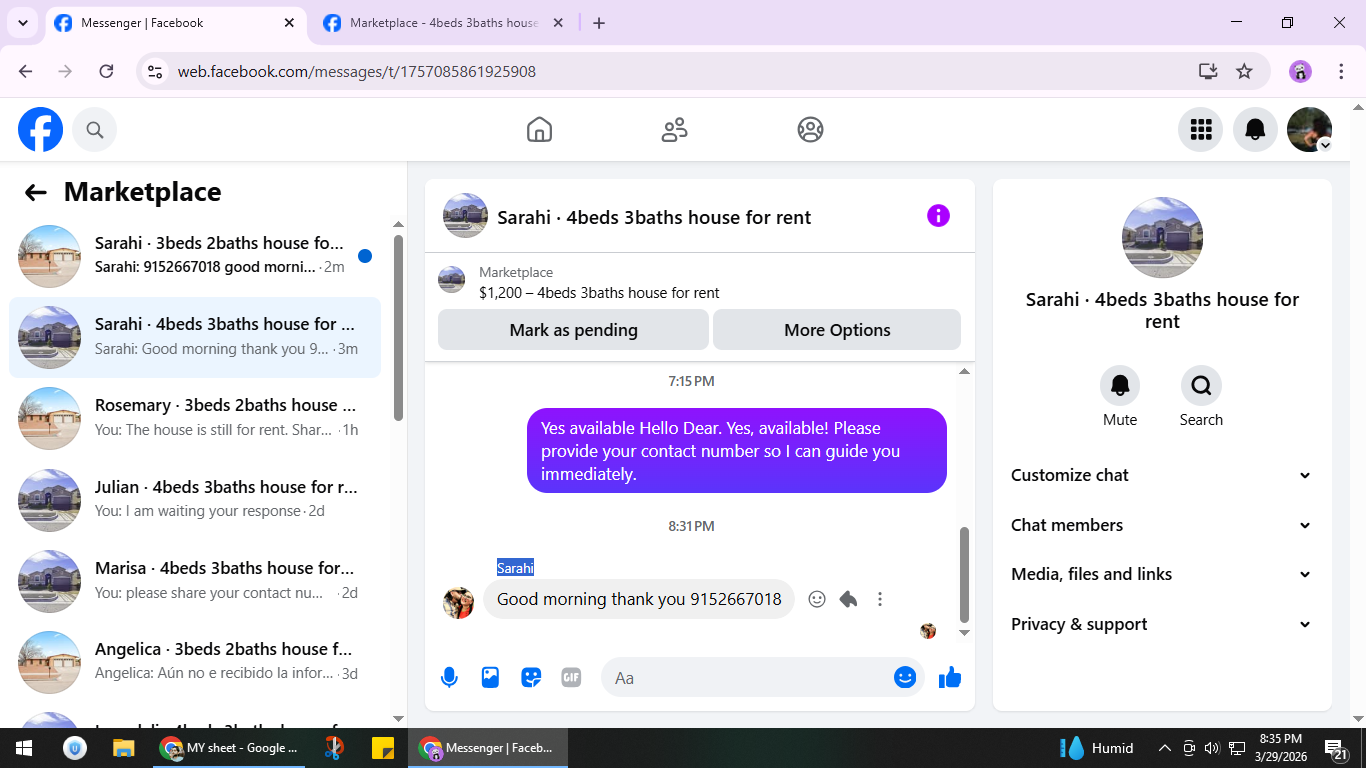This screenshot has height=768, width=1366.
Task: Send a voice clip with microphone icon
Action: [x=449, y=677]
